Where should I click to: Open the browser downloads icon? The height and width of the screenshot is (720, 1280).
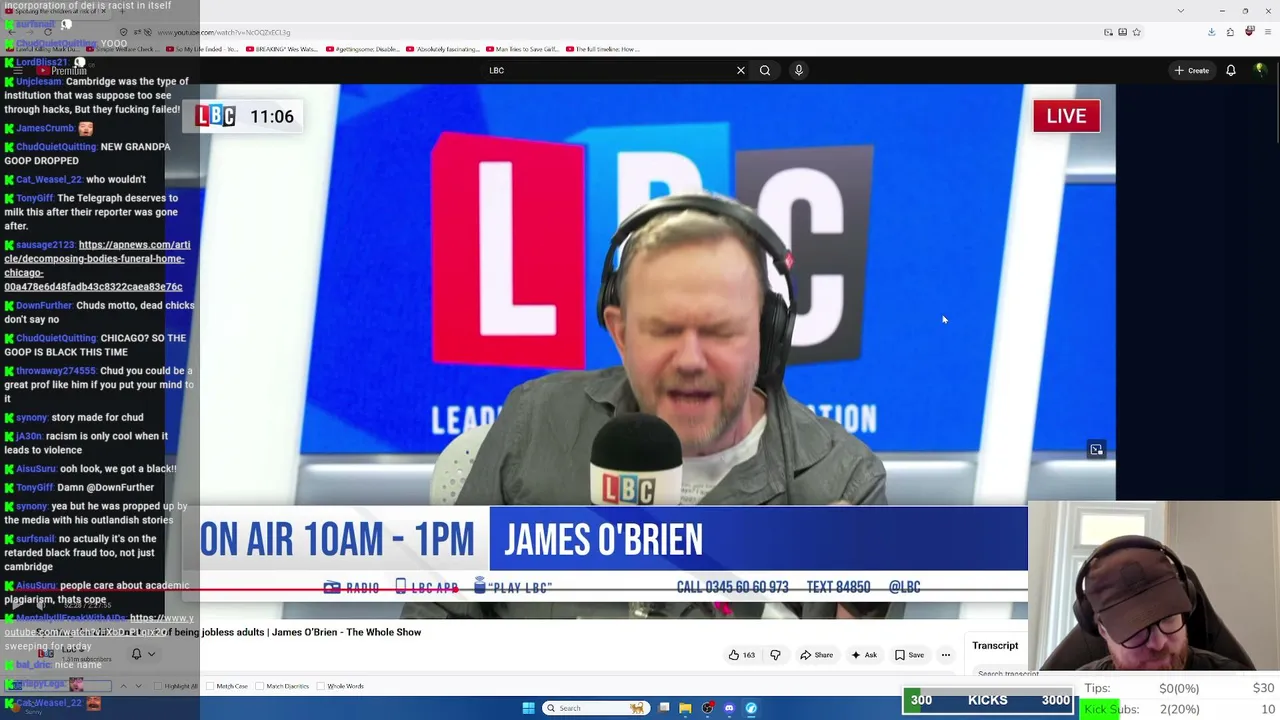click(1211, 32)
